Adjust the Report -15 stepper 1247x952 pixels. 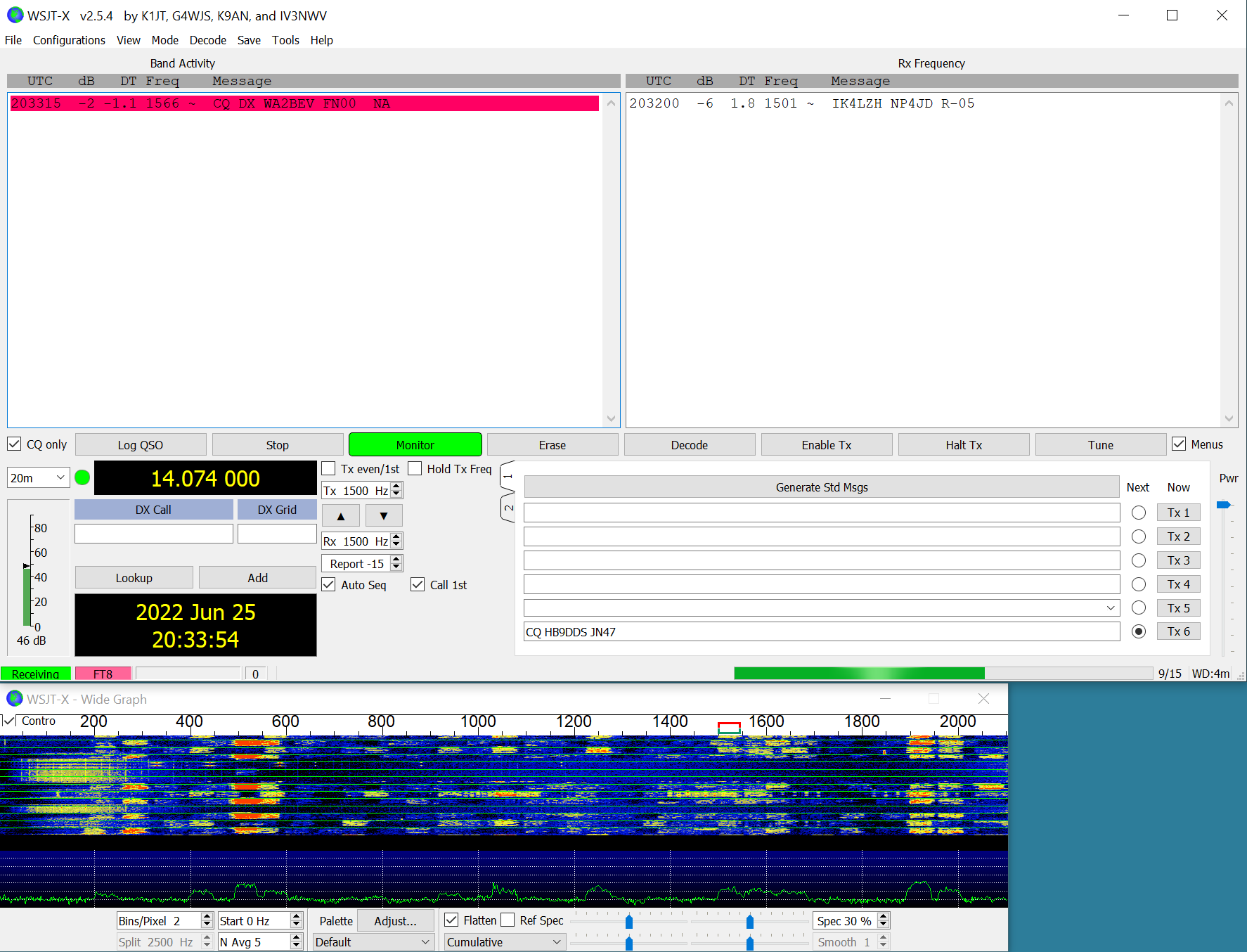pyautogui.click(x=396, y=563)
